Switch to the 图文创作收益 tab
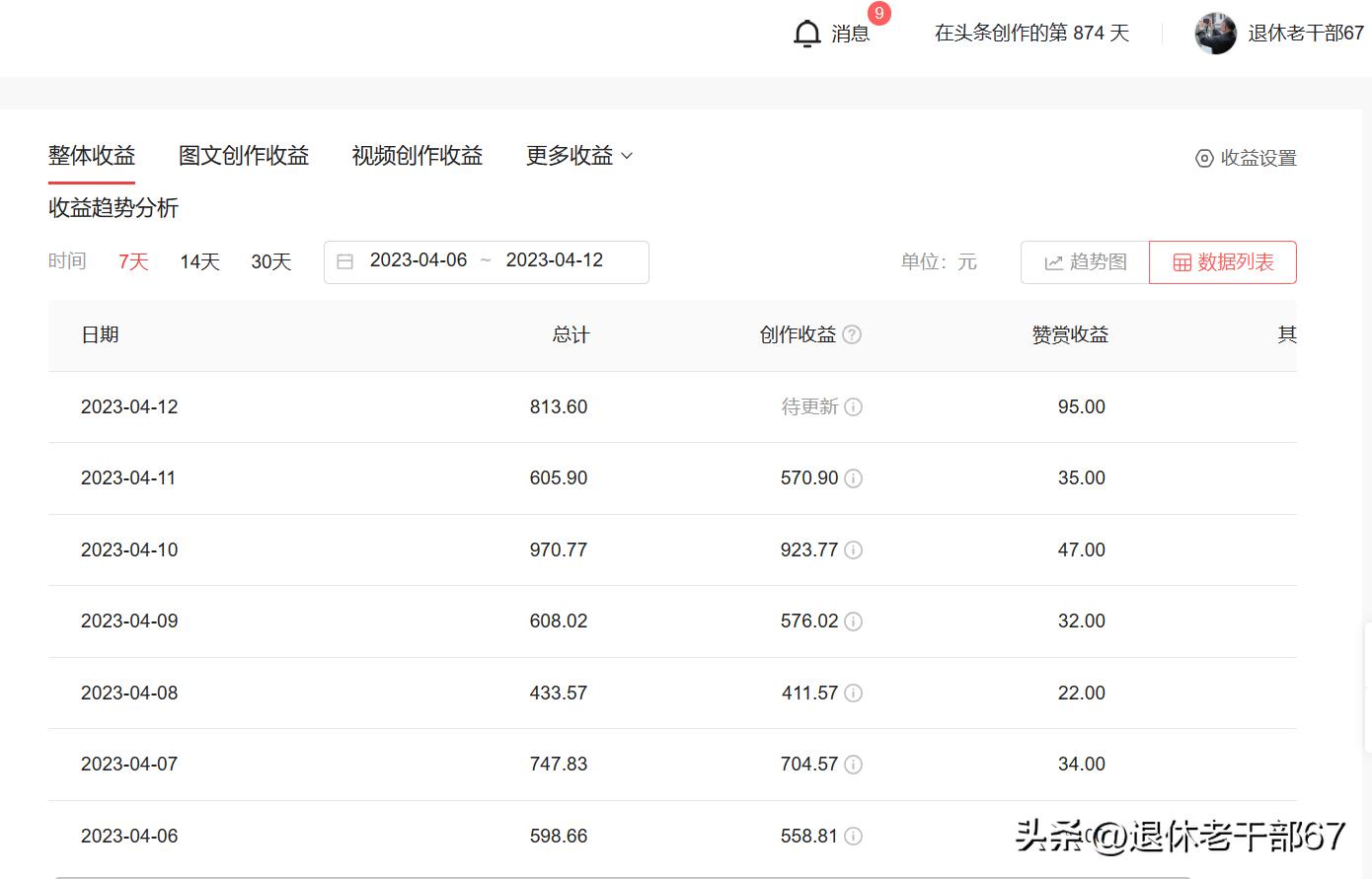The image size is (1372, 879). point(243,155)
